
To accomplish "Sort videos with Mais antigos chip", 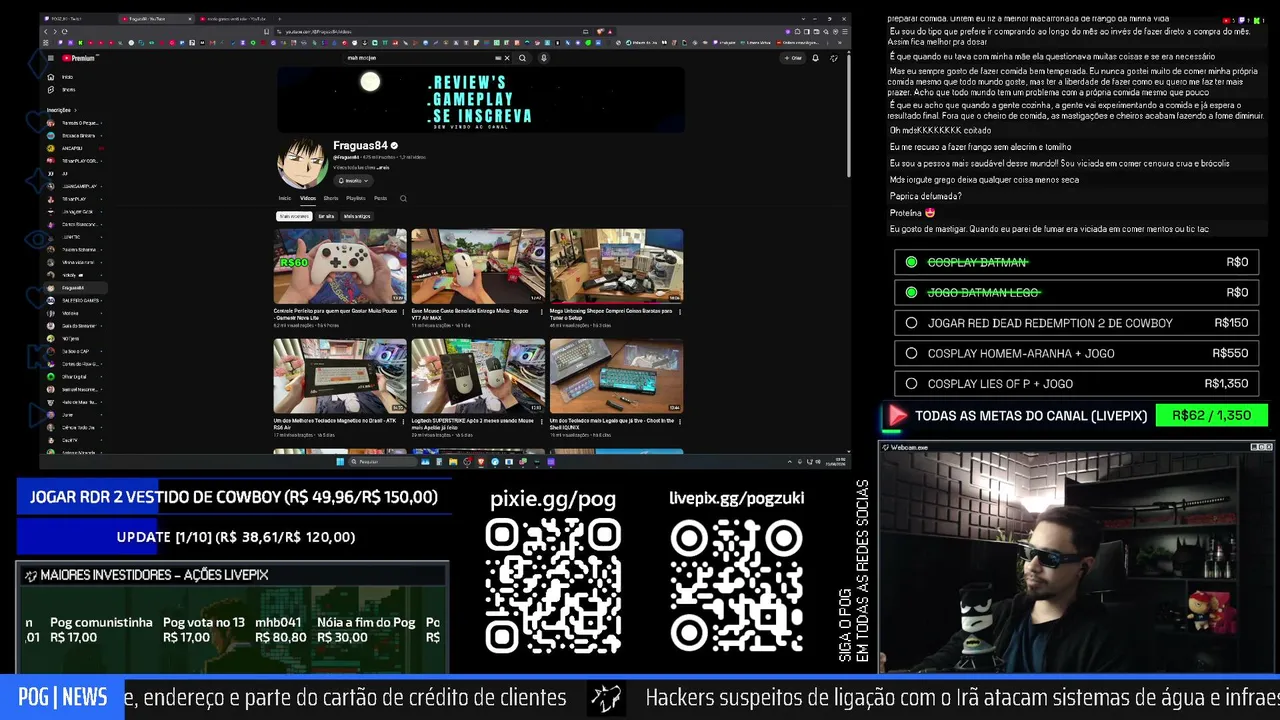I will click(357, 216).
